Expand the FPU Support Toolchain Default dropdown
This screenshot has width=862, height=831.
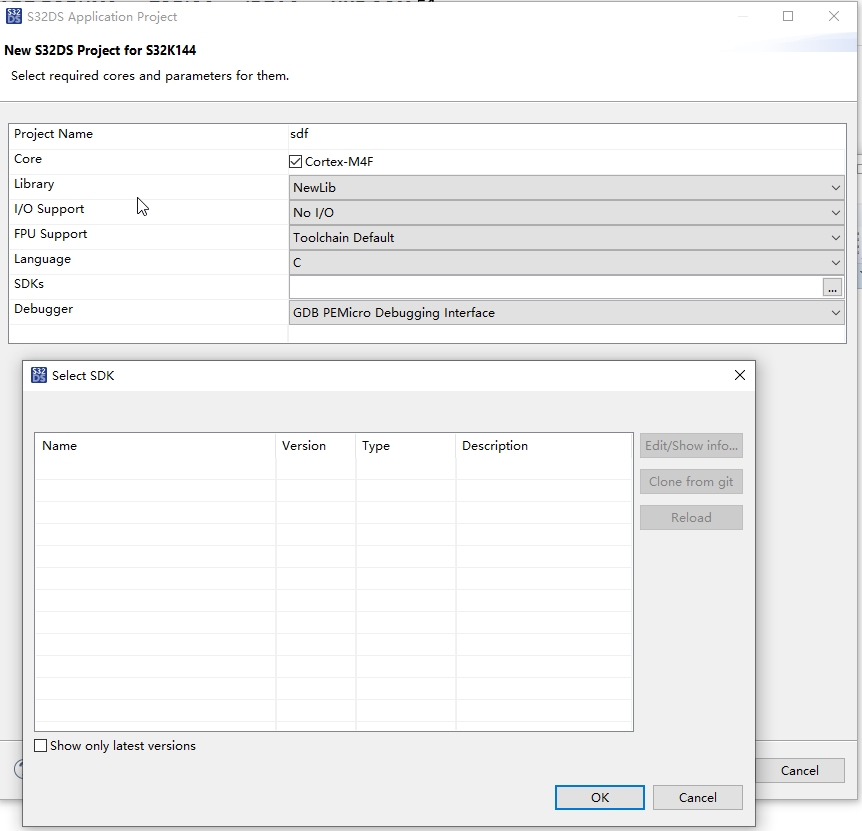(x=566, y=238)
